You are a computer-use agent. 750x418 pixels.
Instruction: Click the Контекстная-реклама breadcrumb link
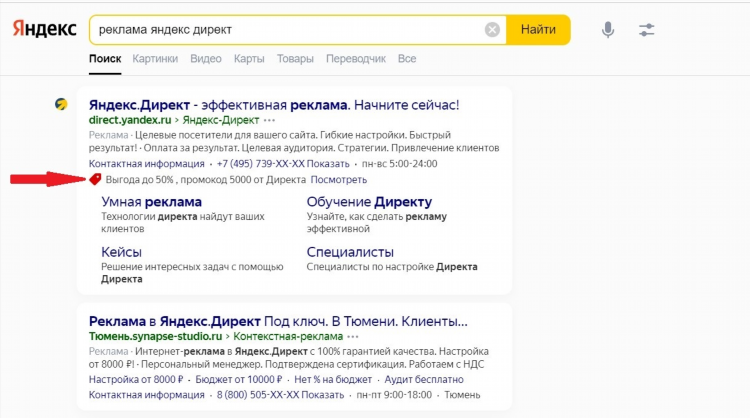pyautogui.click(x=288, y=336)
